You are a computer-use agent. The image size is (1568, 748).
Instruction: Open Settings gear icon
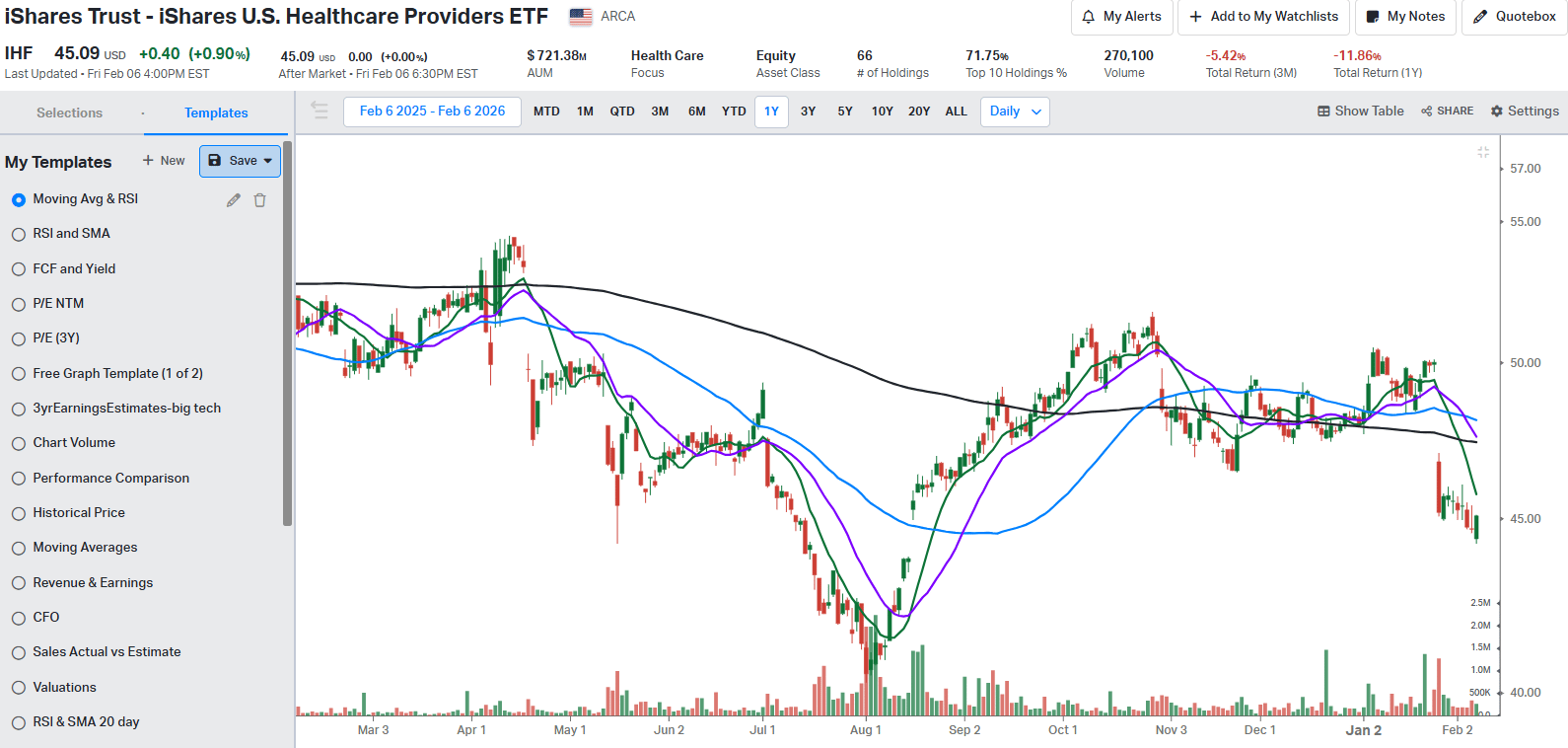pos(1497,112)
